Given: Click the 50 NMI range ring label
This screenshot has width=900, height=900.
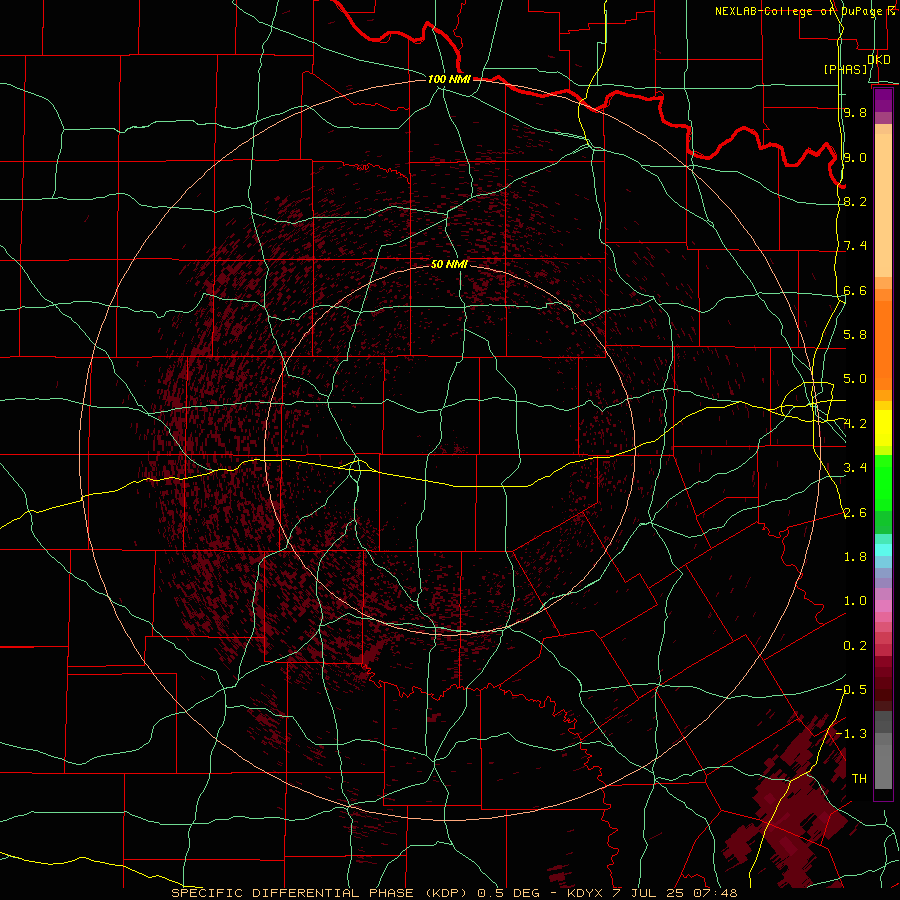Looking at the screenshot, I should 449,264.
